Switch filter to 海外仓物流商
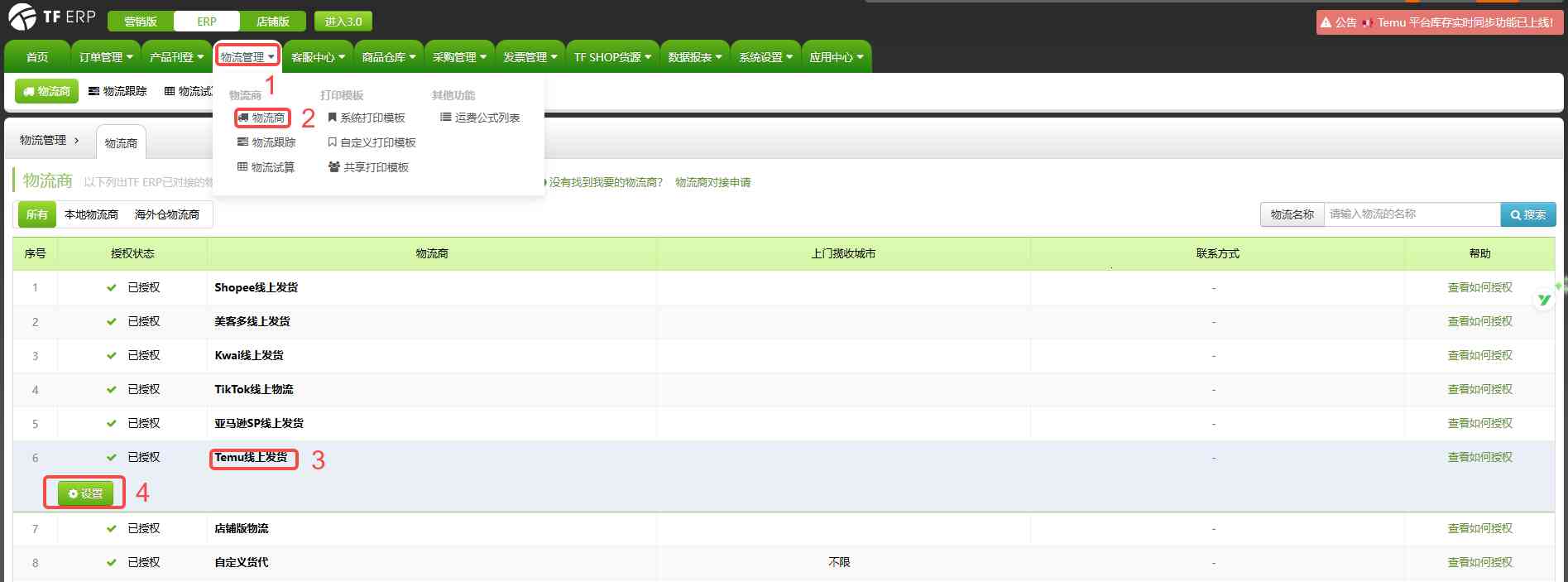The width and height of the screenshot is (1568, 582). pos(166,215)
